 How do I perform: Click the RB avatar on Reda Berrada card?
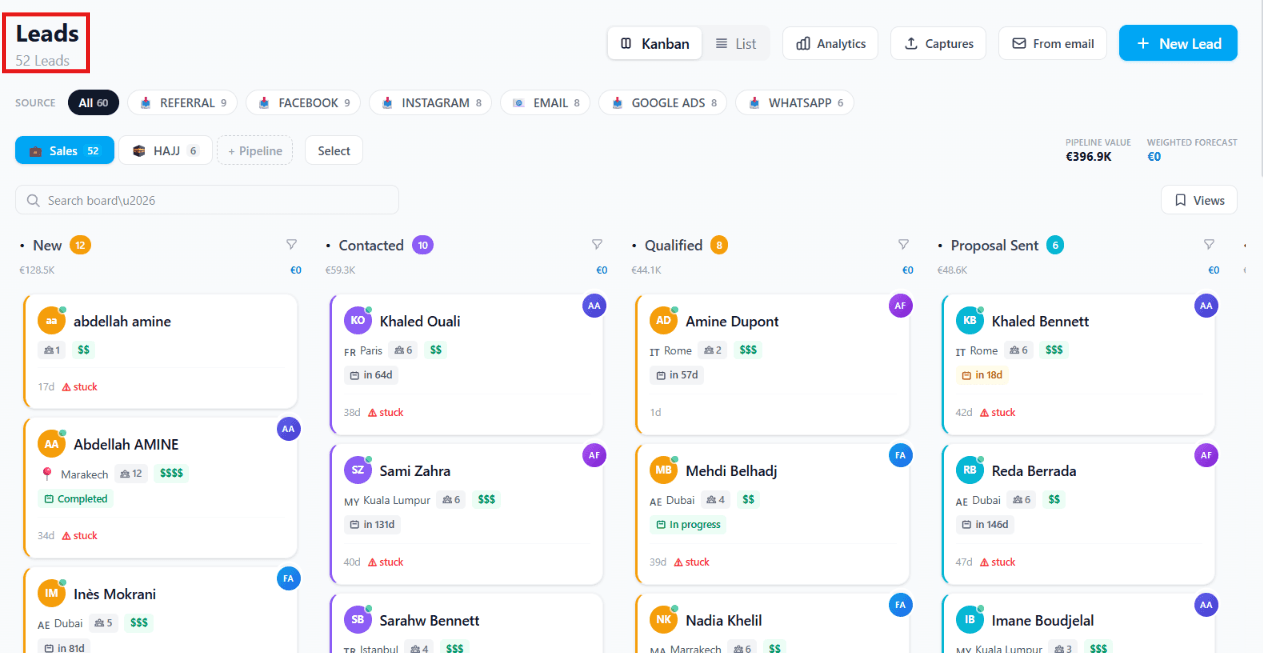click(x=970, y=471)
